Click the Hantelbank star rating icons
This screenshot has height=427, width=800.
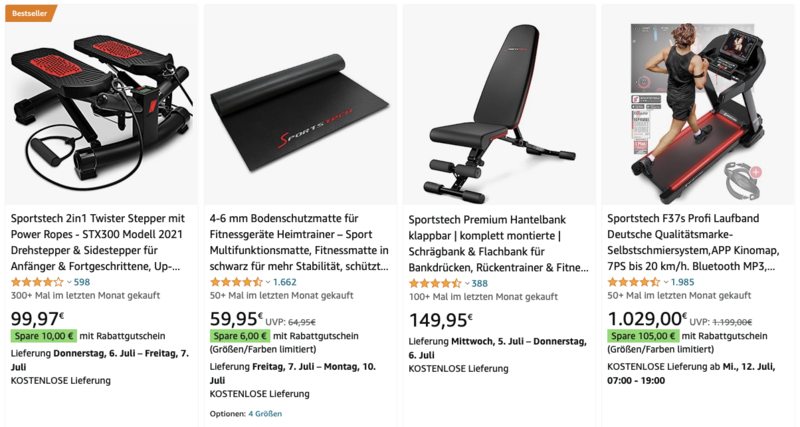434,283
